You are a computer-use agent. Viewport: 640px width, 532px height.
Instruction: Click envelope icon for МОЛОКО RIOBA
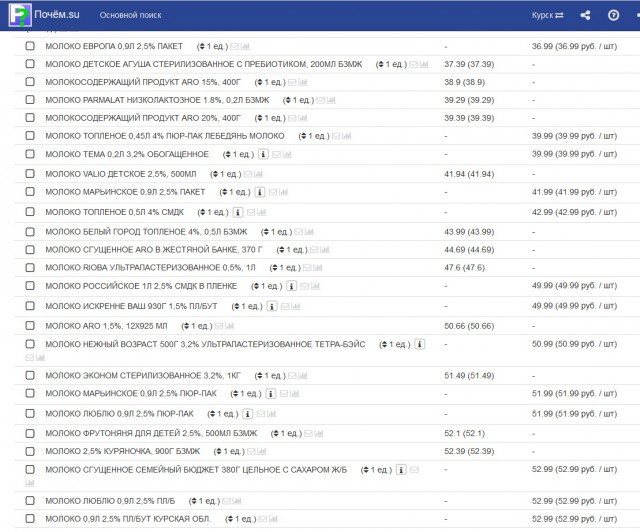[x=307, y=268]
